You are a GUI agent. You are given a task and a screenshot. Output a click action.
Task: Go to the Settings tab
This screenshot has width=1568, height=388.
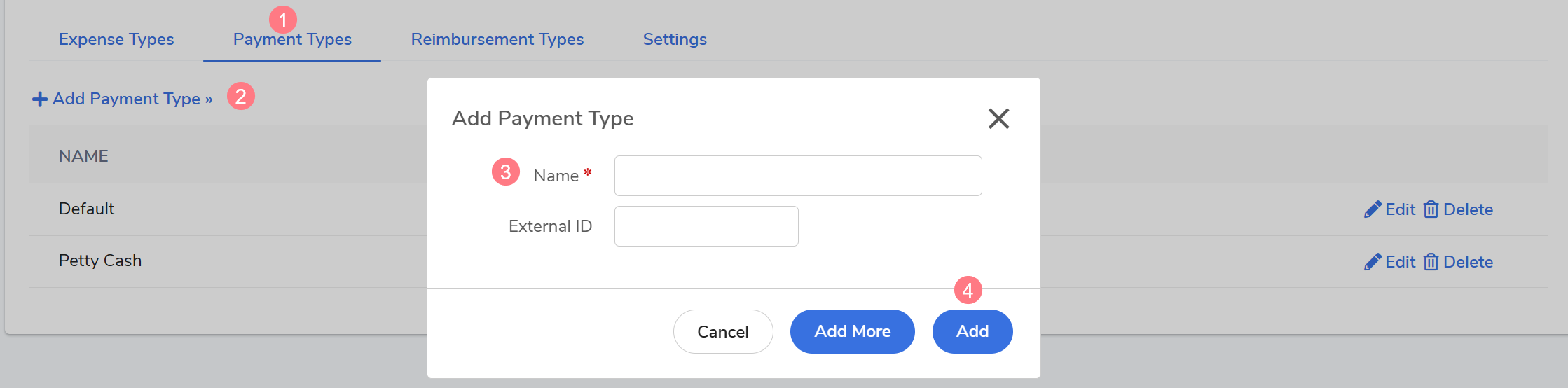pos(675,39)
